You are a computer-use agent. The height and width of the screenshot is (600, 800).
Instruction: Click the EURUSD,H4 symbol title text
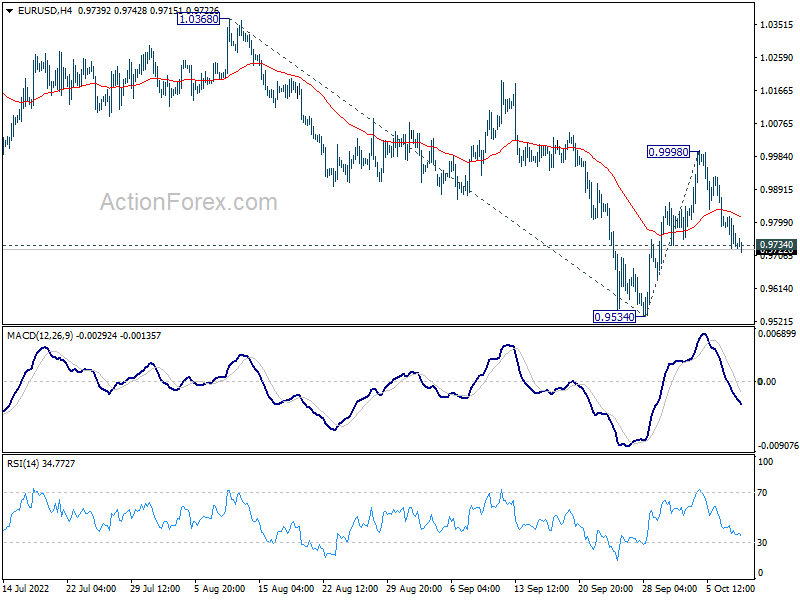click(45, 10)
